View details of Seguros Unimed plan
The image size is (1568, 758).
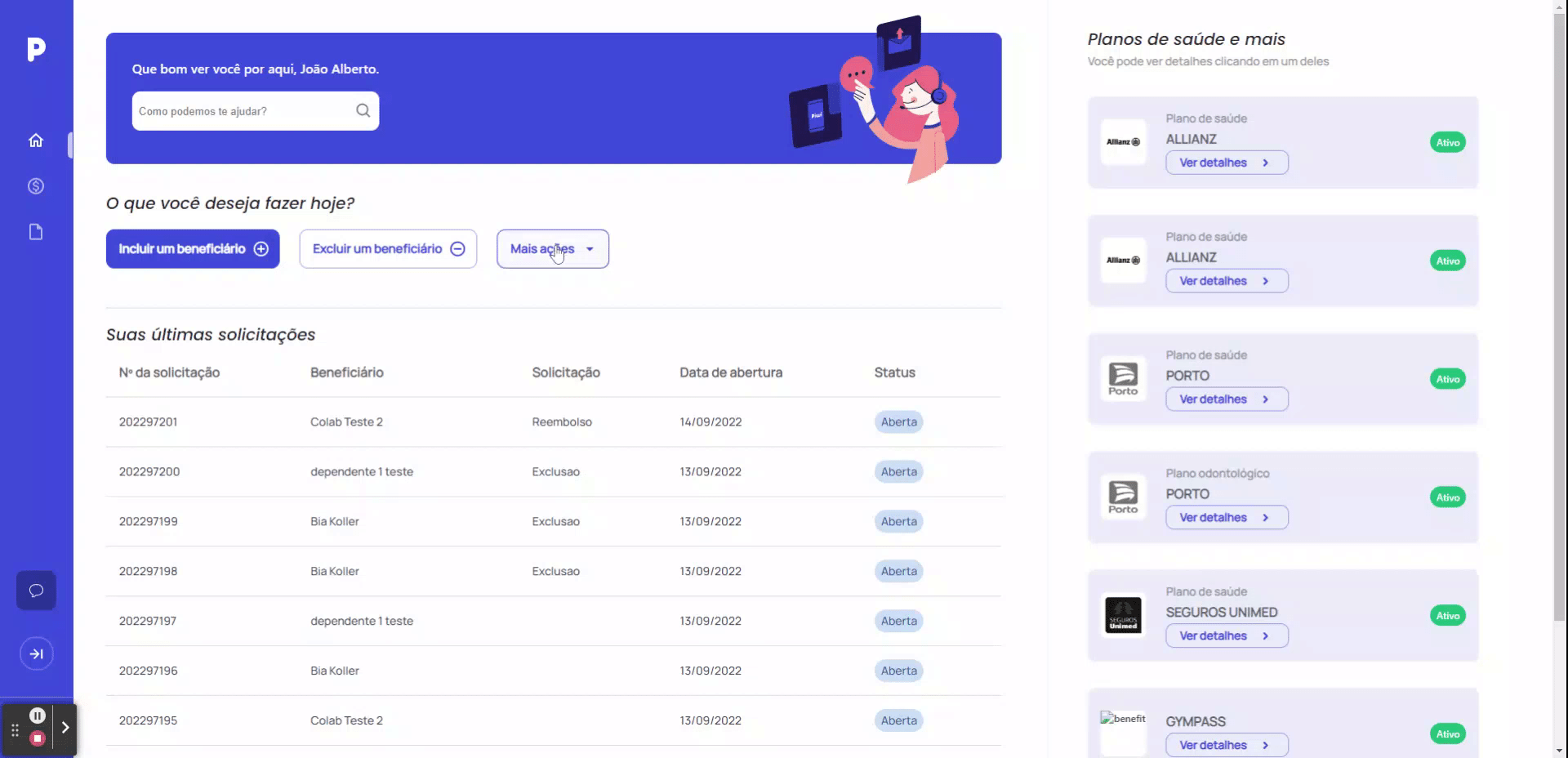pos(1227,636)
